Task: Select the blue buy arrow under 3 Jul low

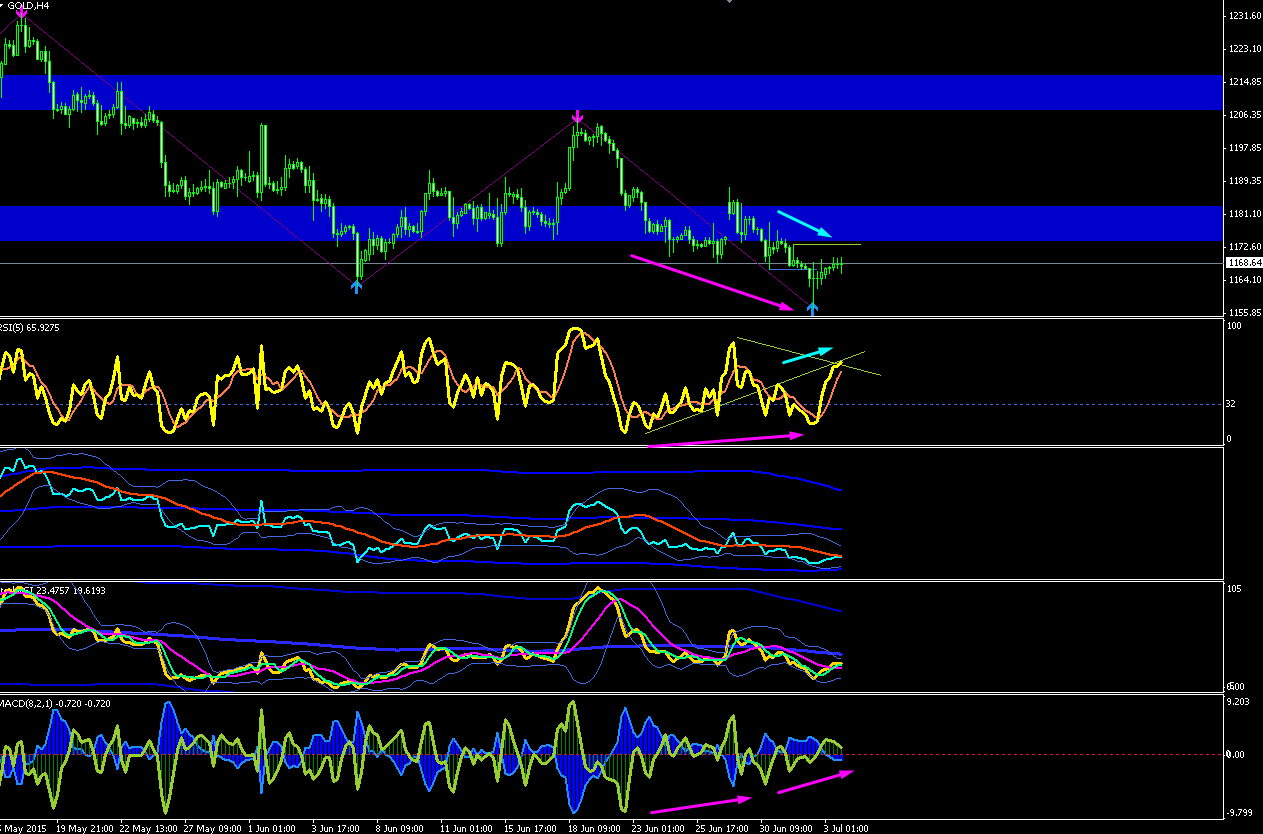Action: (812, 309)
